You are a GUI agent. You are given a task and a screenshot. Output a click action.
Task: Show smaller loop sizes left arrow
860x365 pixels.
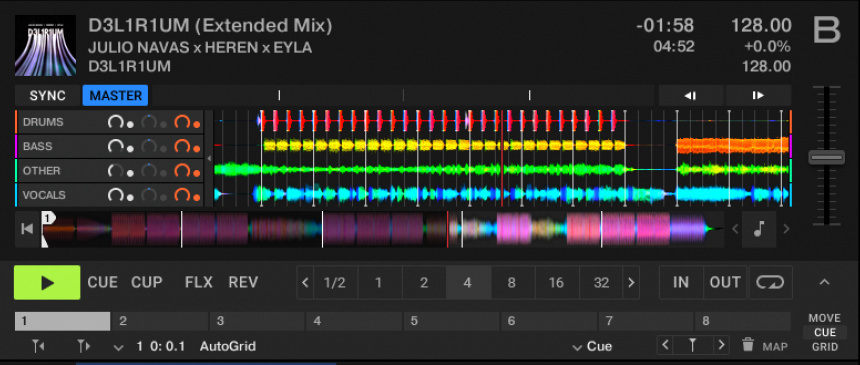tap(305, 283)
